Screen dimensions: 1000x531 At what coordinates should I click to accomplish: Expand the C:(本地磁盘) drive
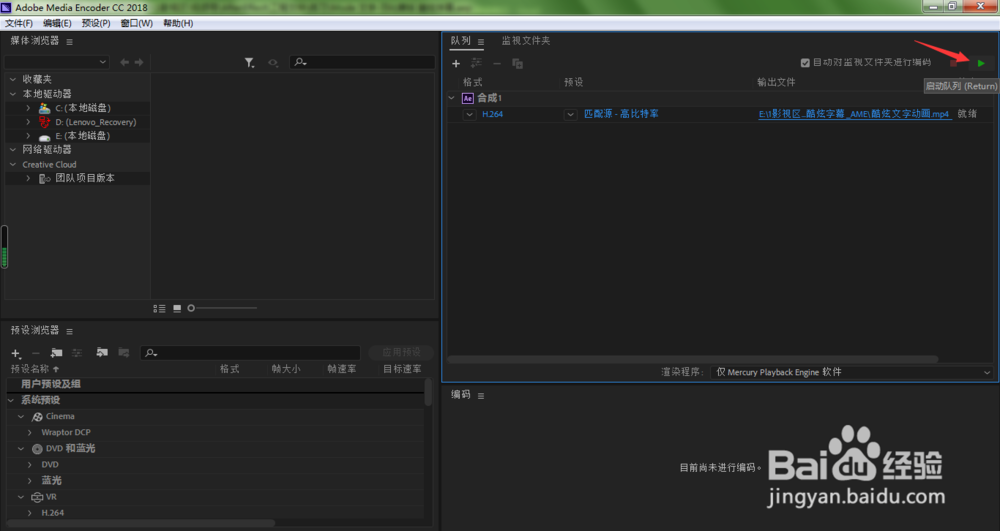tap(28, 108)
